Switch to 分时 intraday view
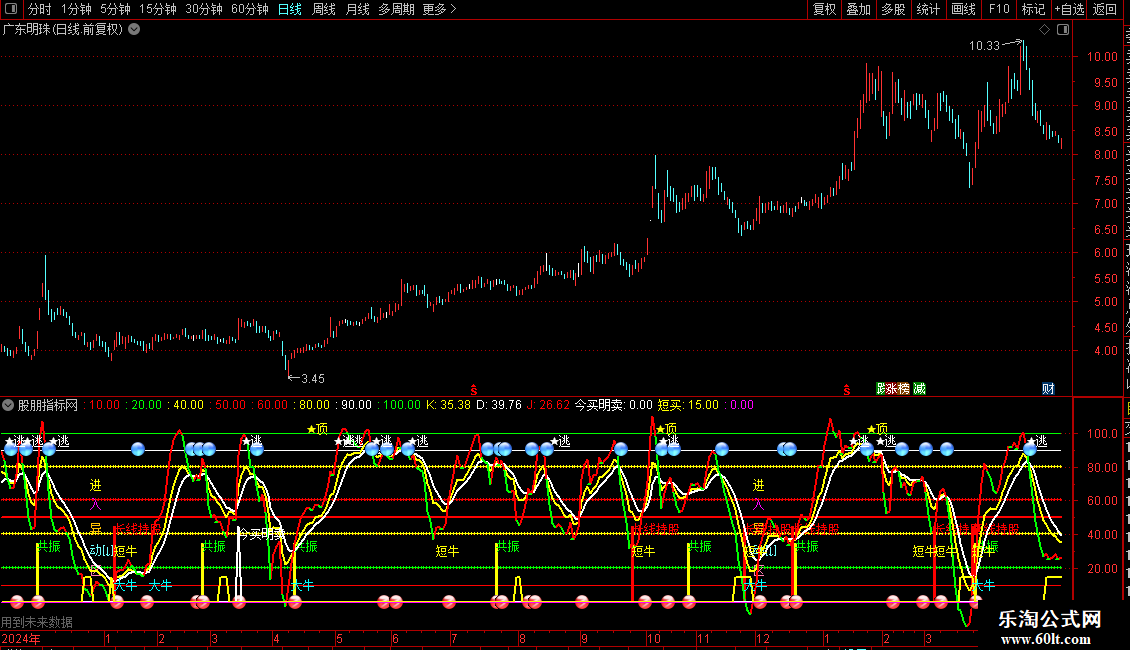The width and height of the screenshot is (1130, 650). click(40, 9)
